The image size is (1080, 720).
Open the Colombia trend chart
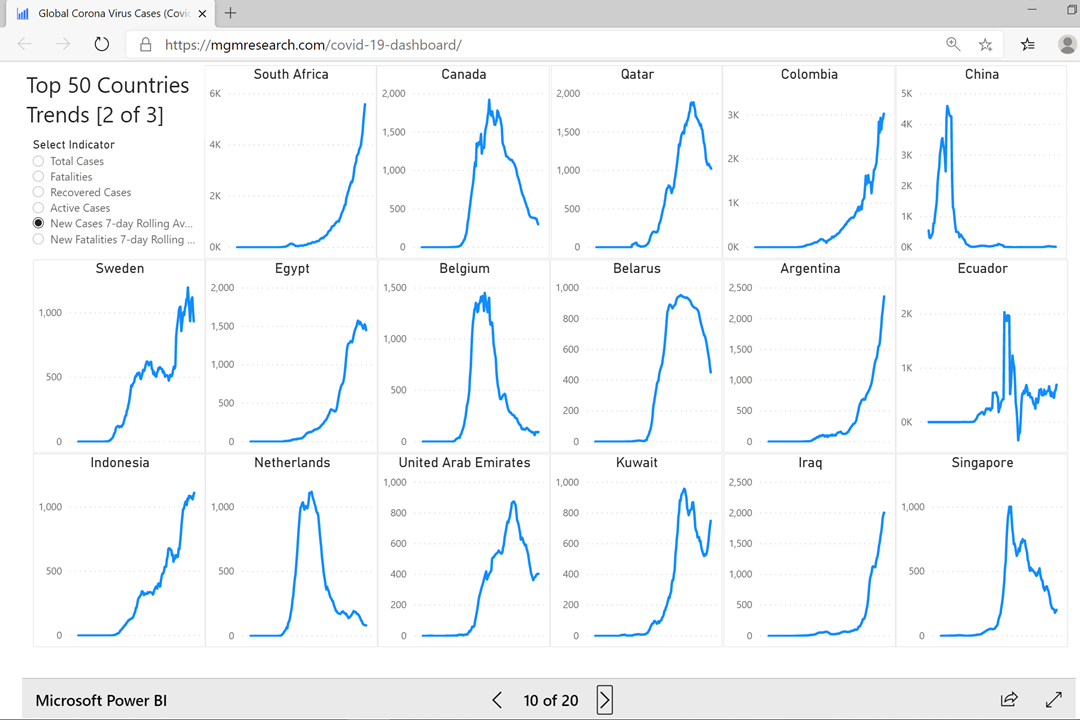809,161
